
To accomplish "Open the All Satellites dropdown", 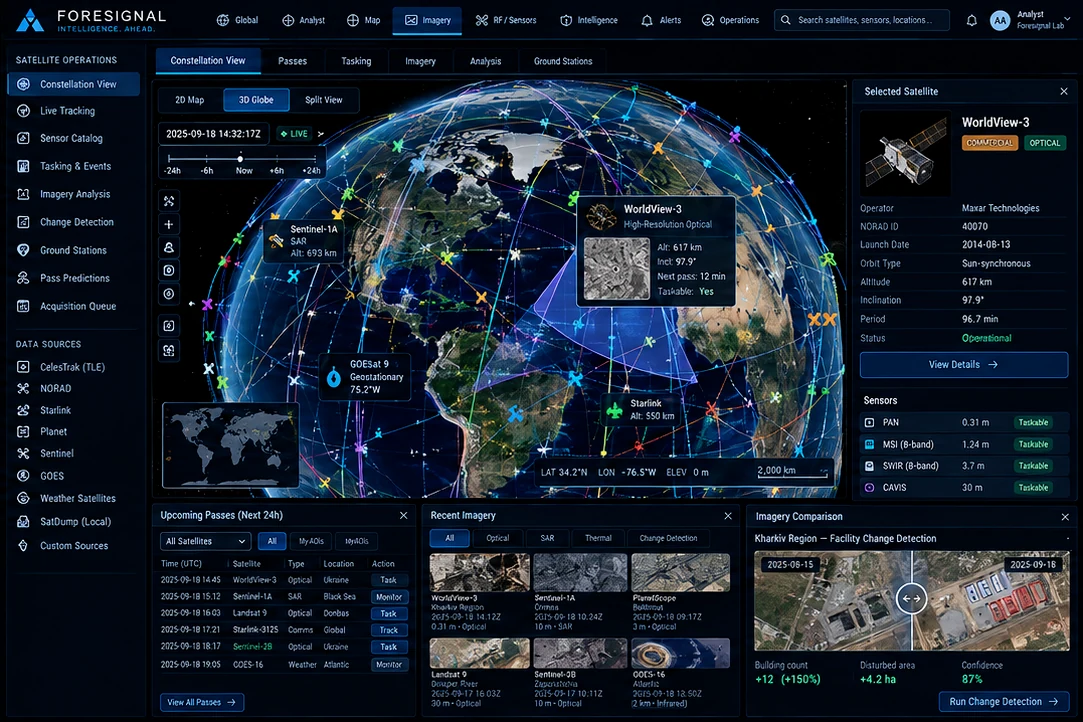I will [204, 541].
